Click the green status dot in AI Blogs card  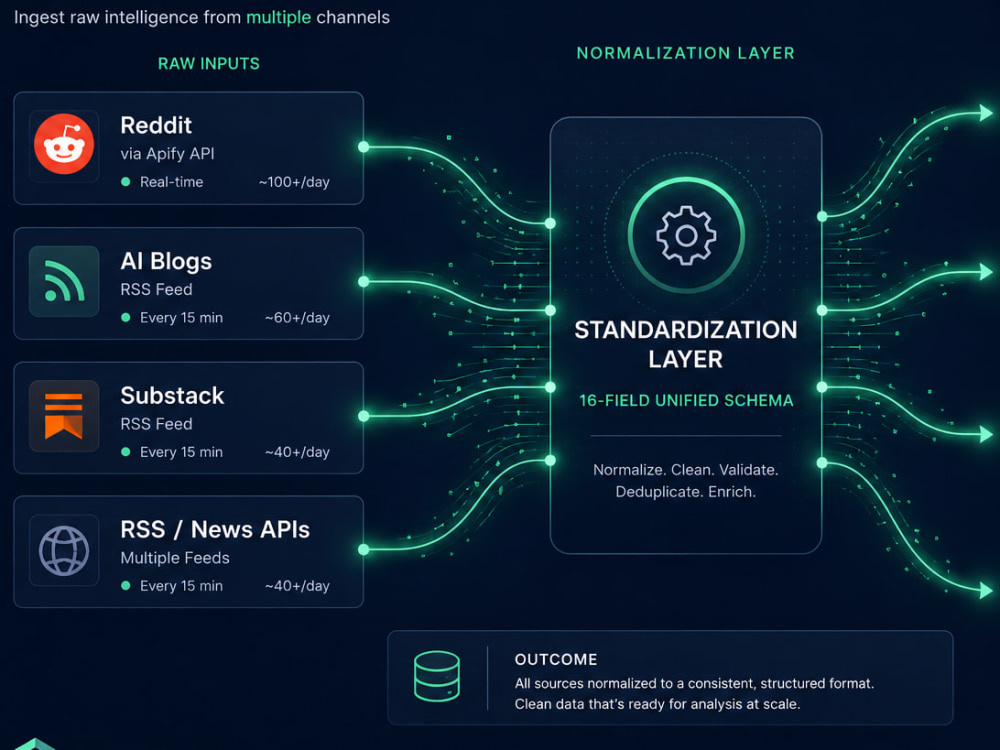[x=126, y=317]
